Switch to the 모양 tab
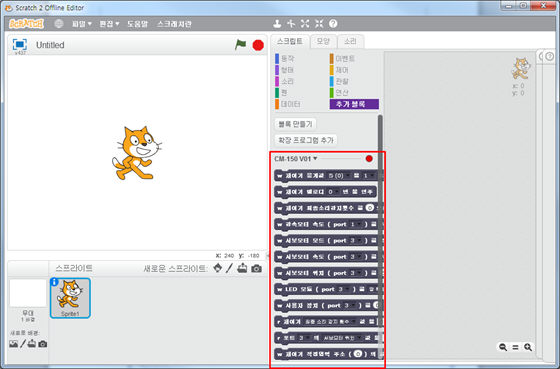 pyautogui.click(x=323, y=41)
